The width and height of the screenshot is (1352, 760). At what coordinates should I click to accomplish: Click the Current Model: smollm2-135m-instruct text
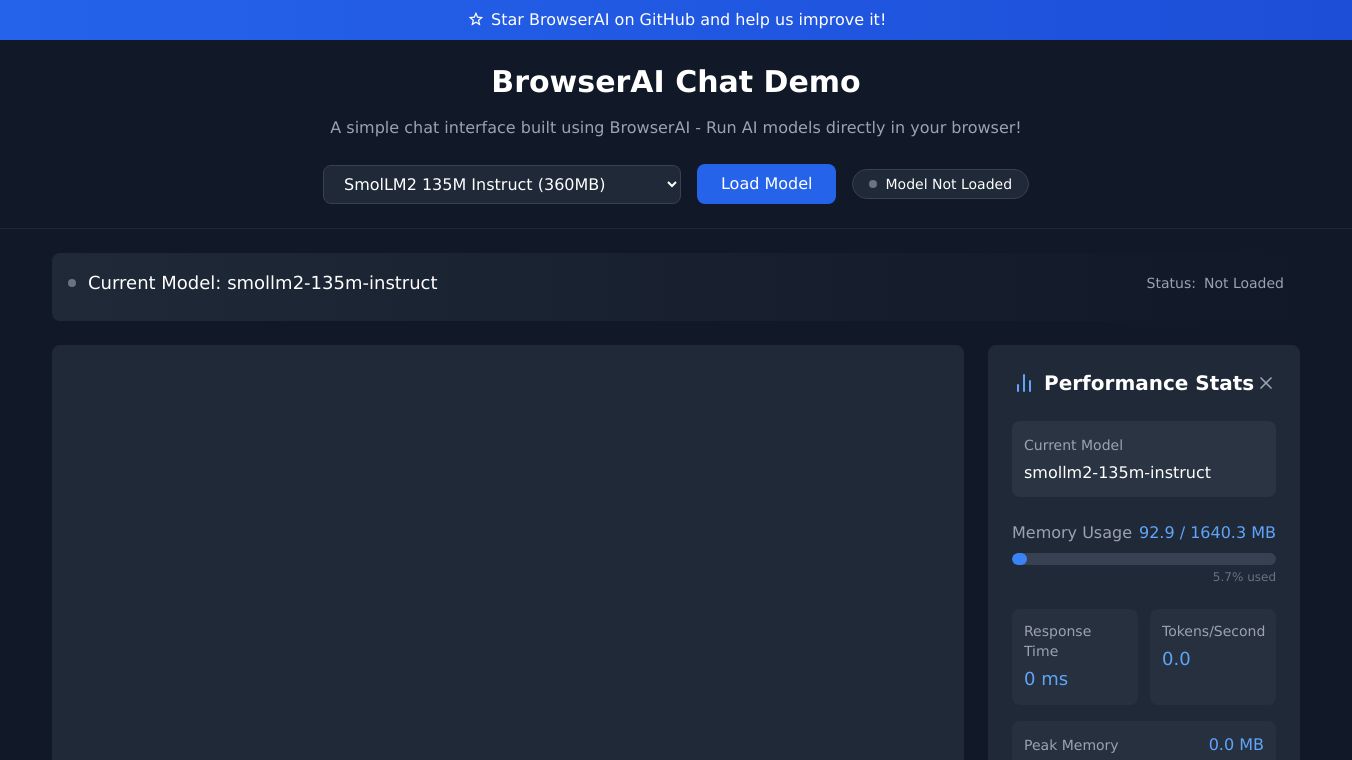click(x=263, y=283)
